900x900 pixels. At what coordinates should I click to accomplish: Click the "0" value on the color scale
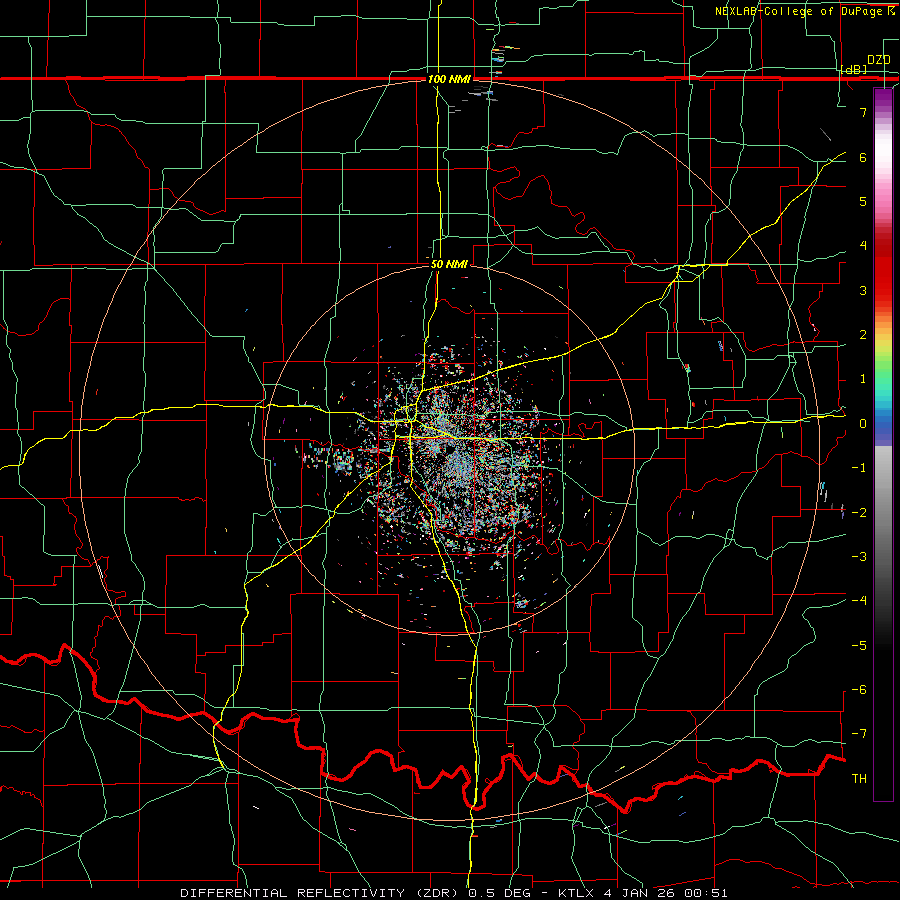[x=863, y=424]
